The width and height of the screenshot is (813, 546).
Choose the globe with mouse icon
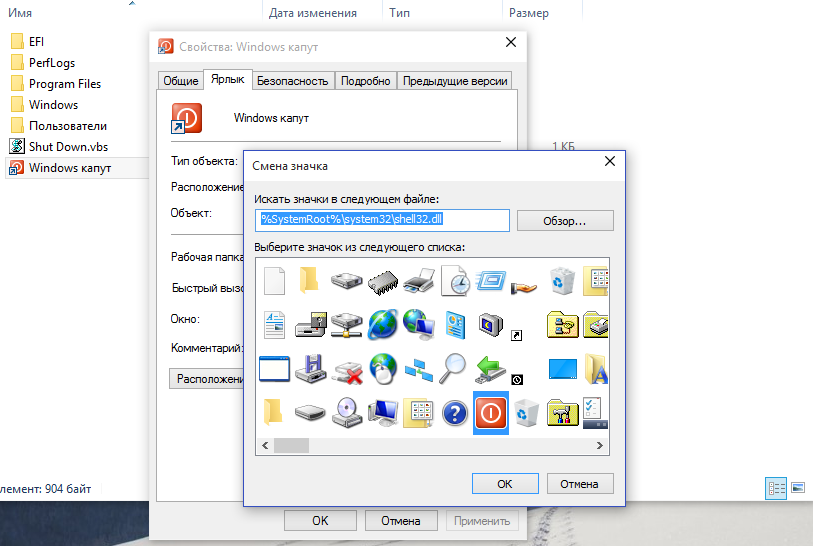point(383,369)
